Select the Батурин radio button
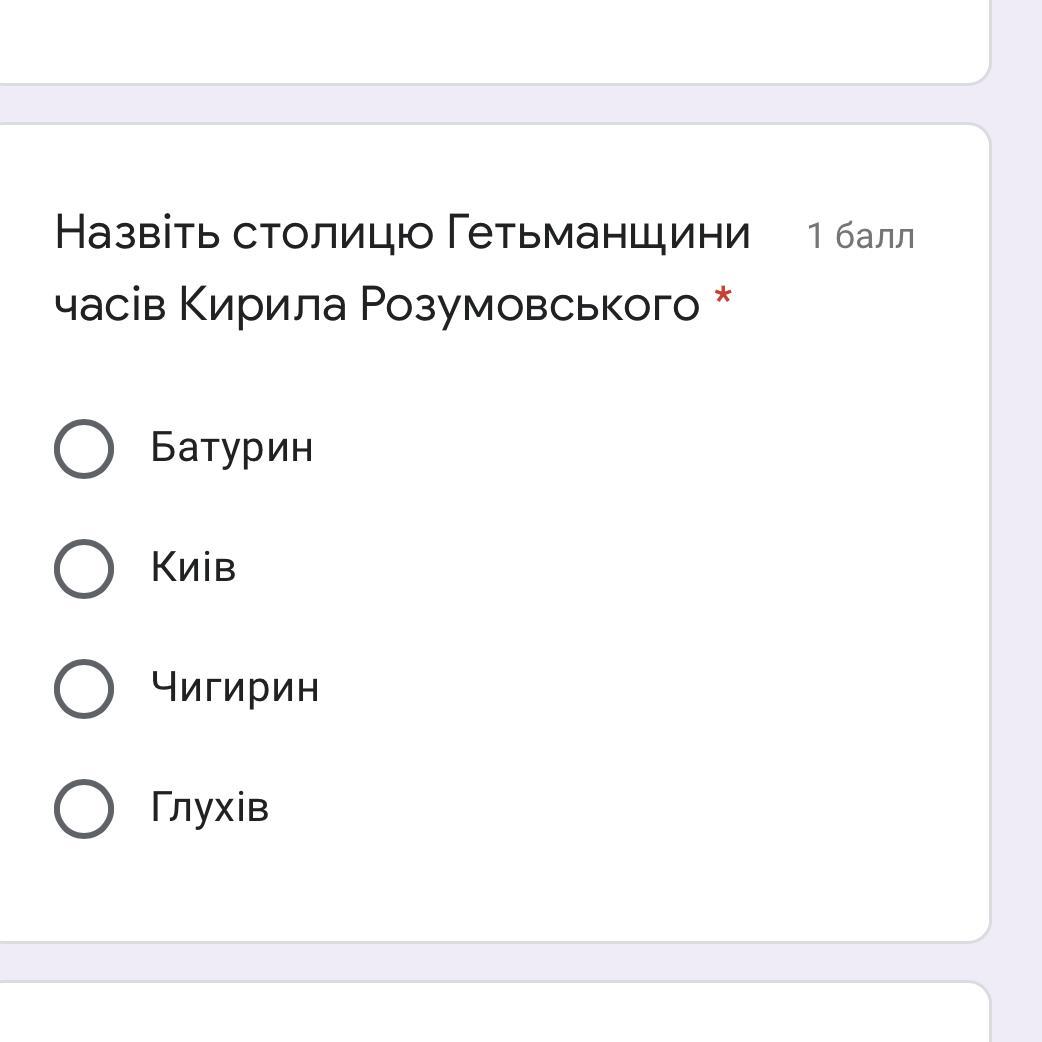 [83, 449]
